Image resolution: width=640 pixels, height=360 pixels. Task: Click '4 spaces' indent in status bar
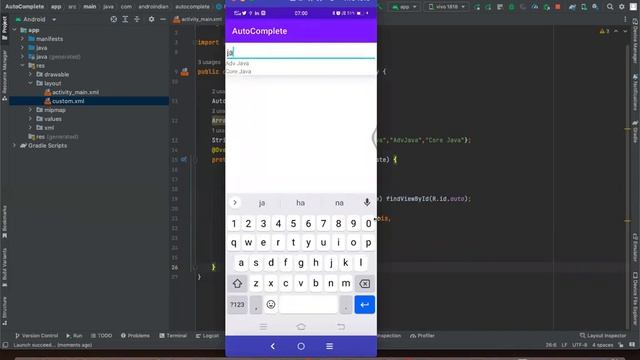pyautogui.click(x=602, y=345)
